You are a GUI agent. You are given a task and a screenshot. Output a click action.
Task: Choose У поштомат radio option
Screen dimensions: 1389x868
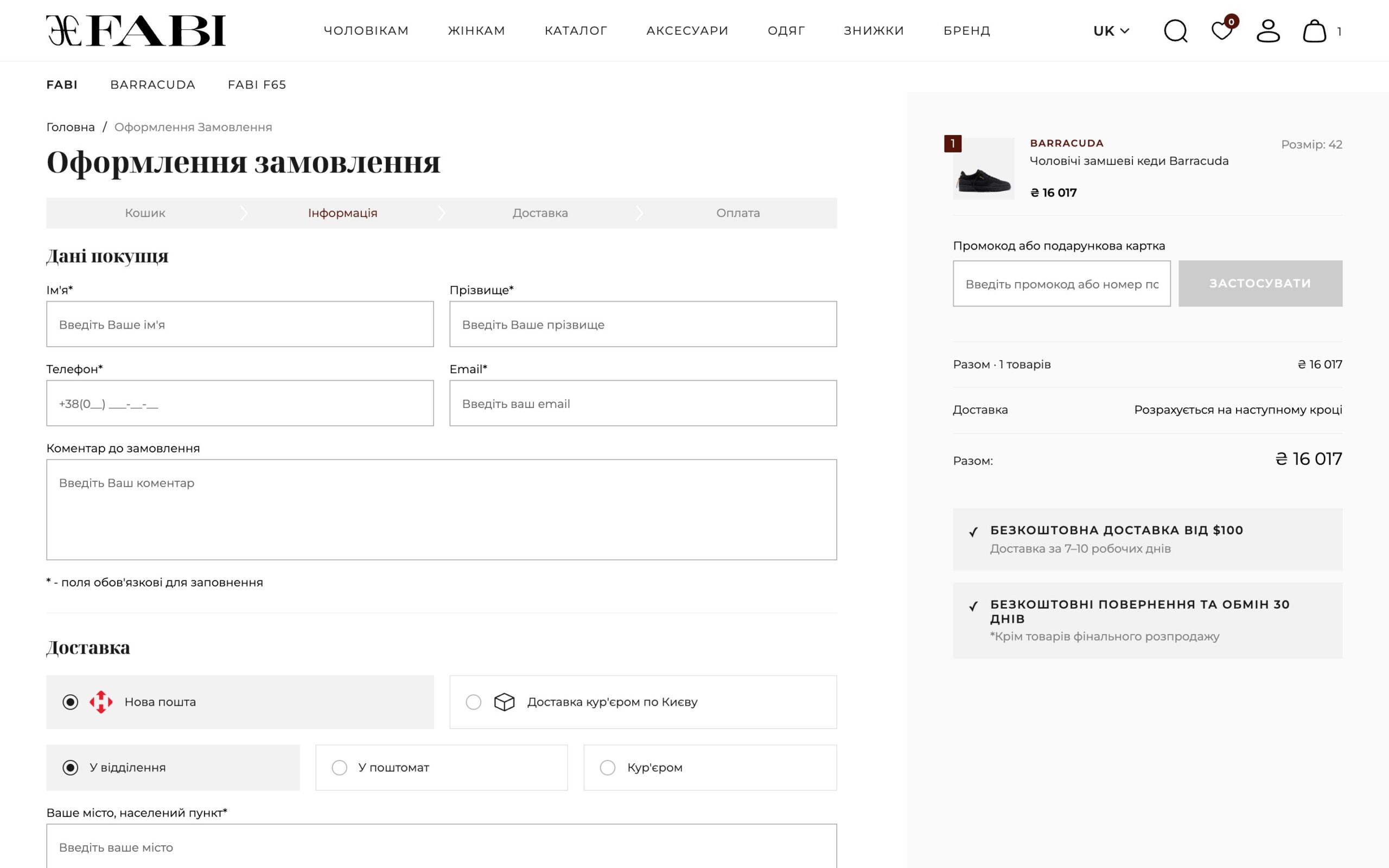(x=339, y=768)
